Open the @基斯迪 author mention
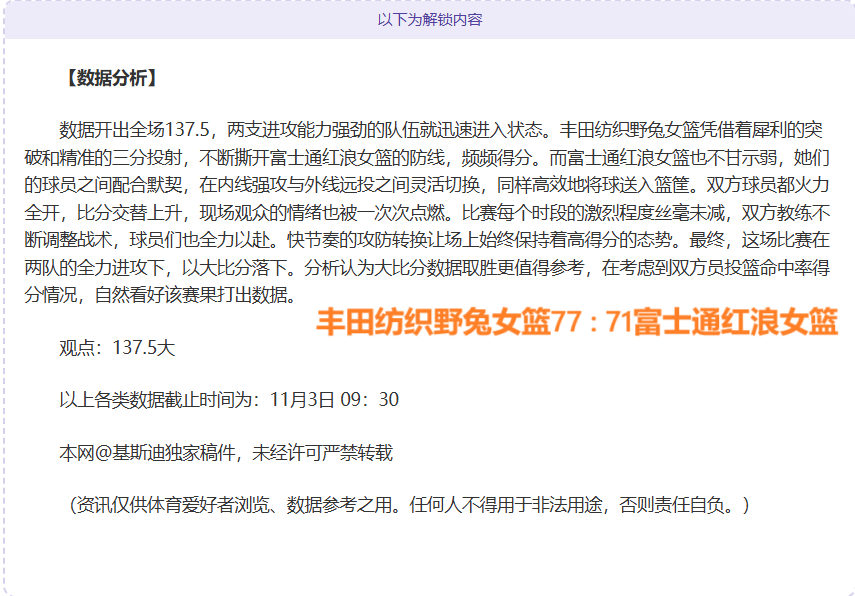The height and width of the screenshot is (596, 855). [x=123, y=453]
